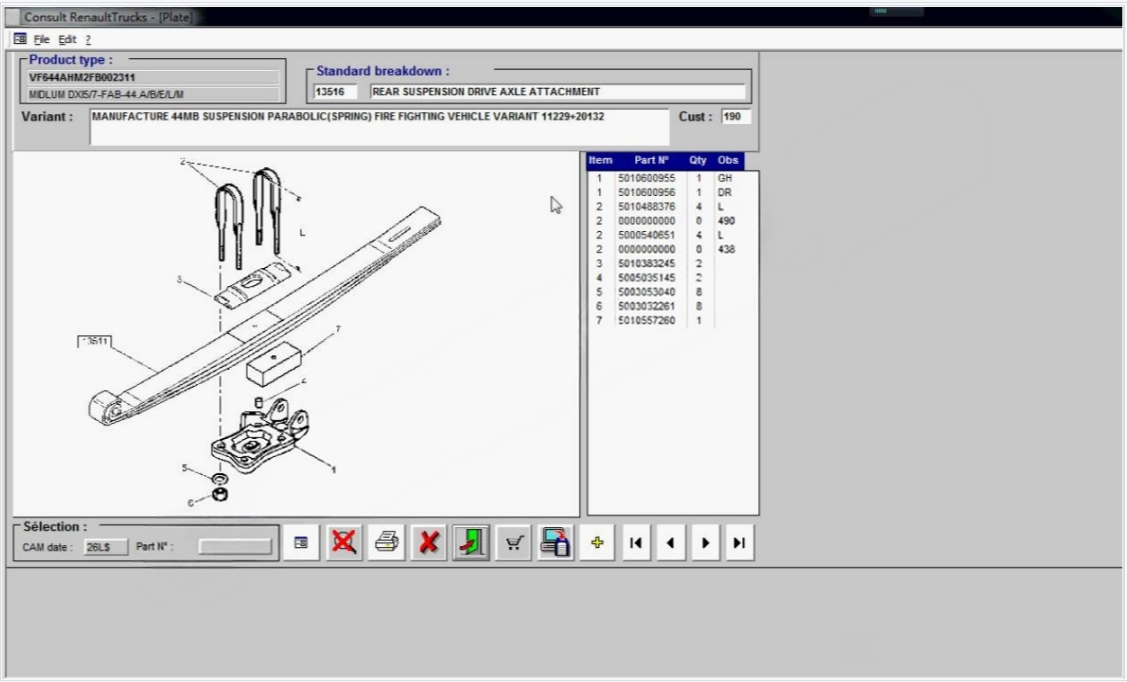Click the small form window icon button
The width and height of the screenshot is (1127, 682).
[x=301, y=543]
